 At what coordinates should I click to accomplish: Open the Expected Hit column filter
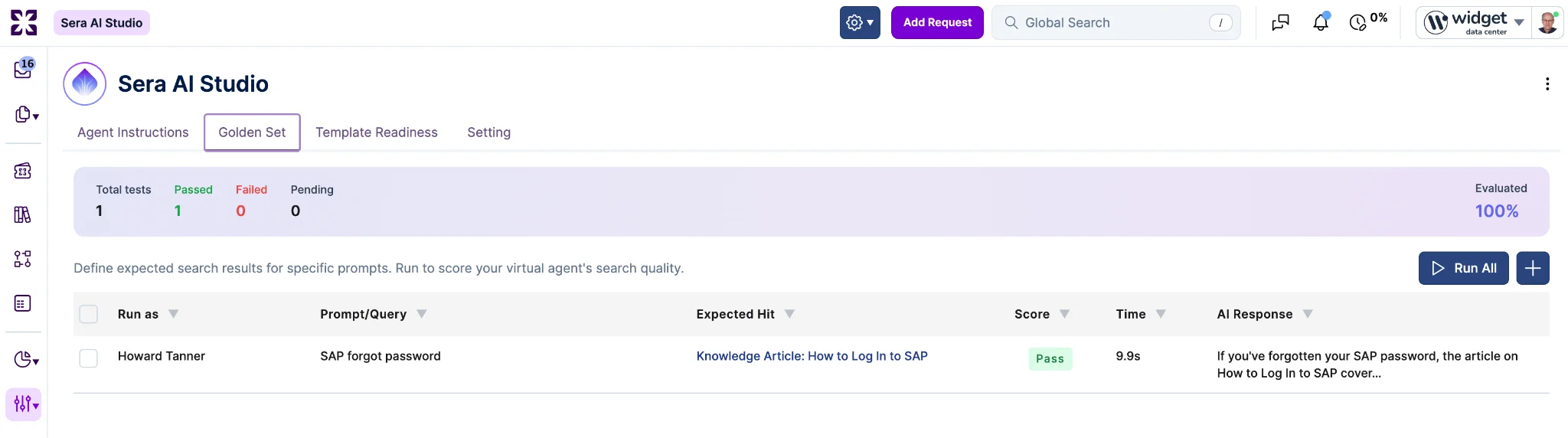[x=790, y=314]
